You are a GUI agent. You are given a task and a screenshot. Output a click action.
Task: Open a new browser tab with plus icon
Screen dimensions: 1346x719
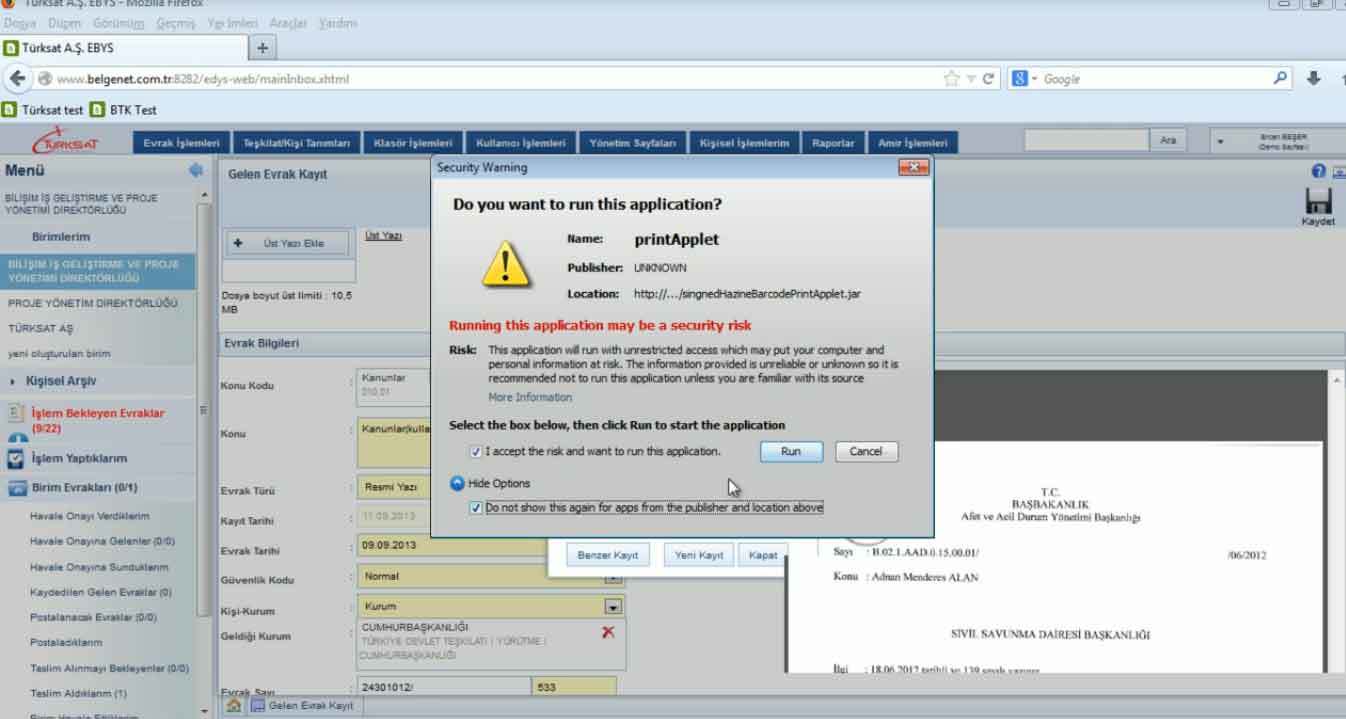click(x=263, y=48)
